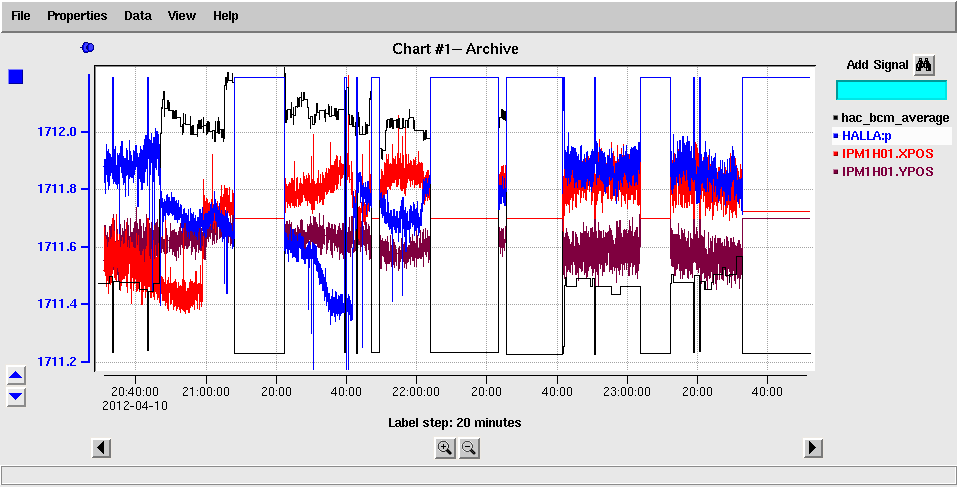Click the zoom in magnifier button
The image size is (957, 487).
(x=445, y=449)
